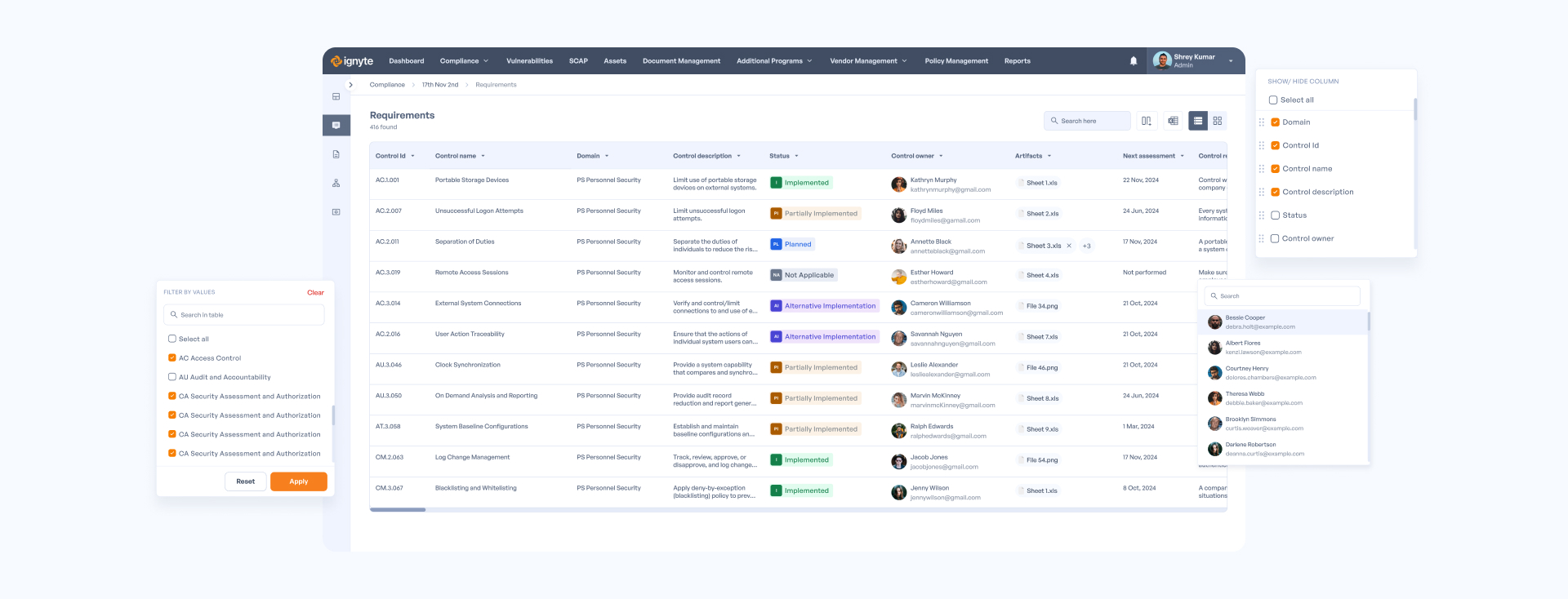Viewport: 1568px width, 599px height.
Task: Click the Show/Hide Column panel scrollbar
Action: coord(1415,109)
